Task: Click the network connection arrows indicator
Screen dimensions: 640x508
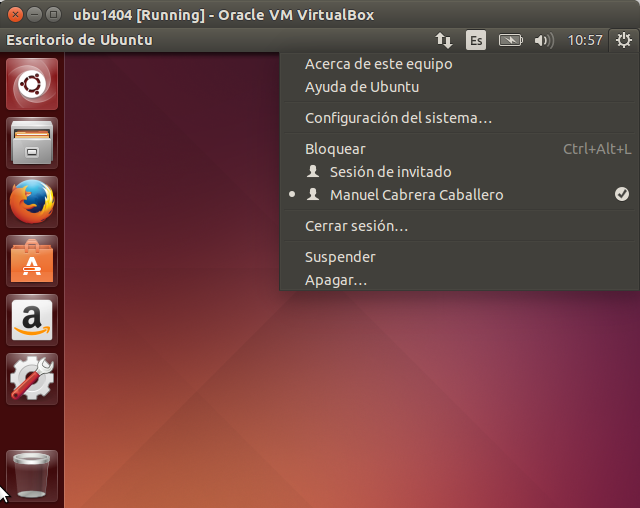Action: pyautogui.click(x=444, y=40)
